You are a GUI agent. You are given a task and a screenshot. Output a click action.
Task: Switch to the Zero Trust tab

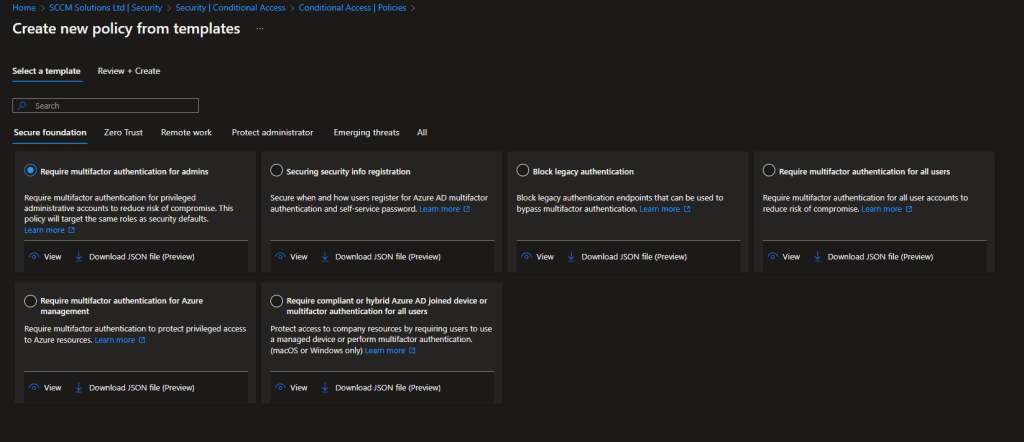[124, 132]
